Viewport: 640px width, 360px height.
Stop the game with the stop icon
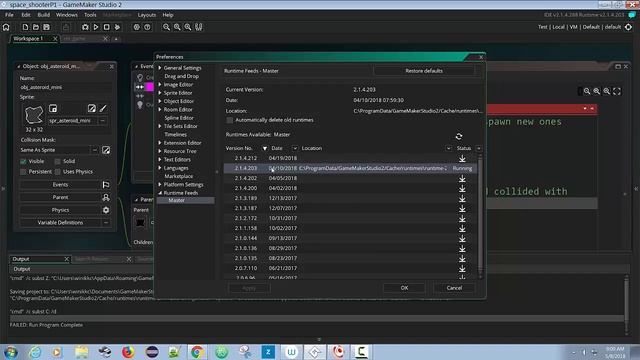click(107, 27)
